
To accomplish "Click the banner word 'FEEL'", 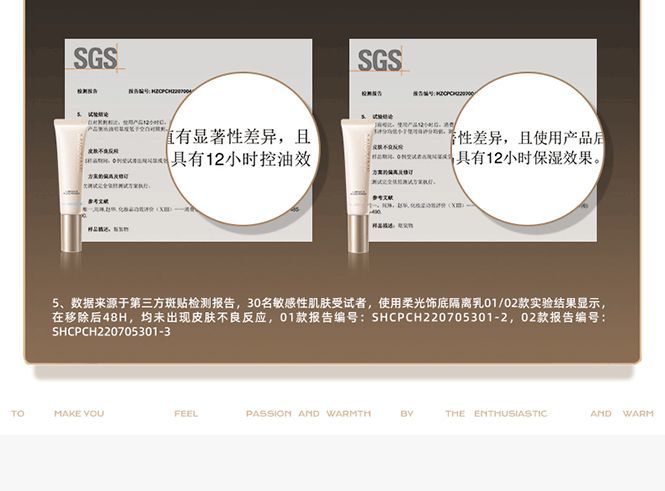I will (x=186, y=413).
